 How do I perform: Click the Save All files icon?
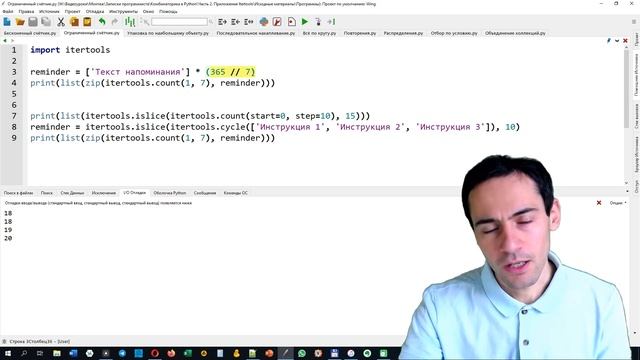point(46,22)
